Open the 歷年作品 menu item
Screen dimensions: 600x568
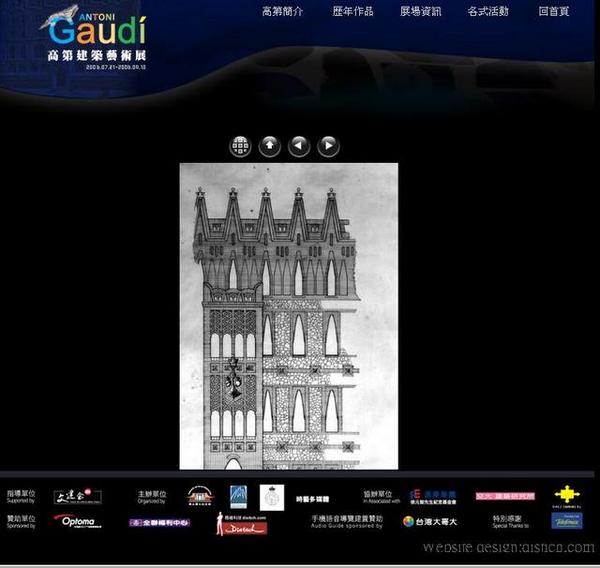click(352, 11)
